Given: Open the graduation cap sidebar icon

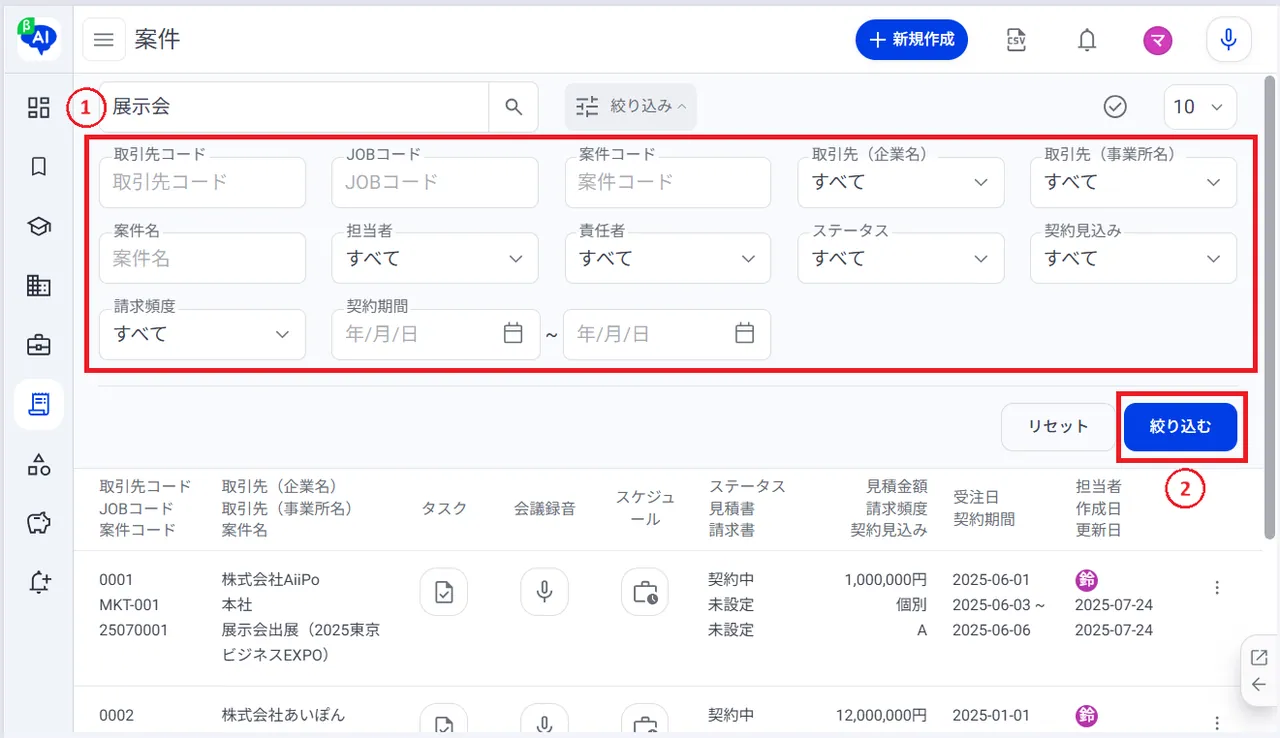Looking at the screenshot, I should pyautogui.click(x=39, y=227).
